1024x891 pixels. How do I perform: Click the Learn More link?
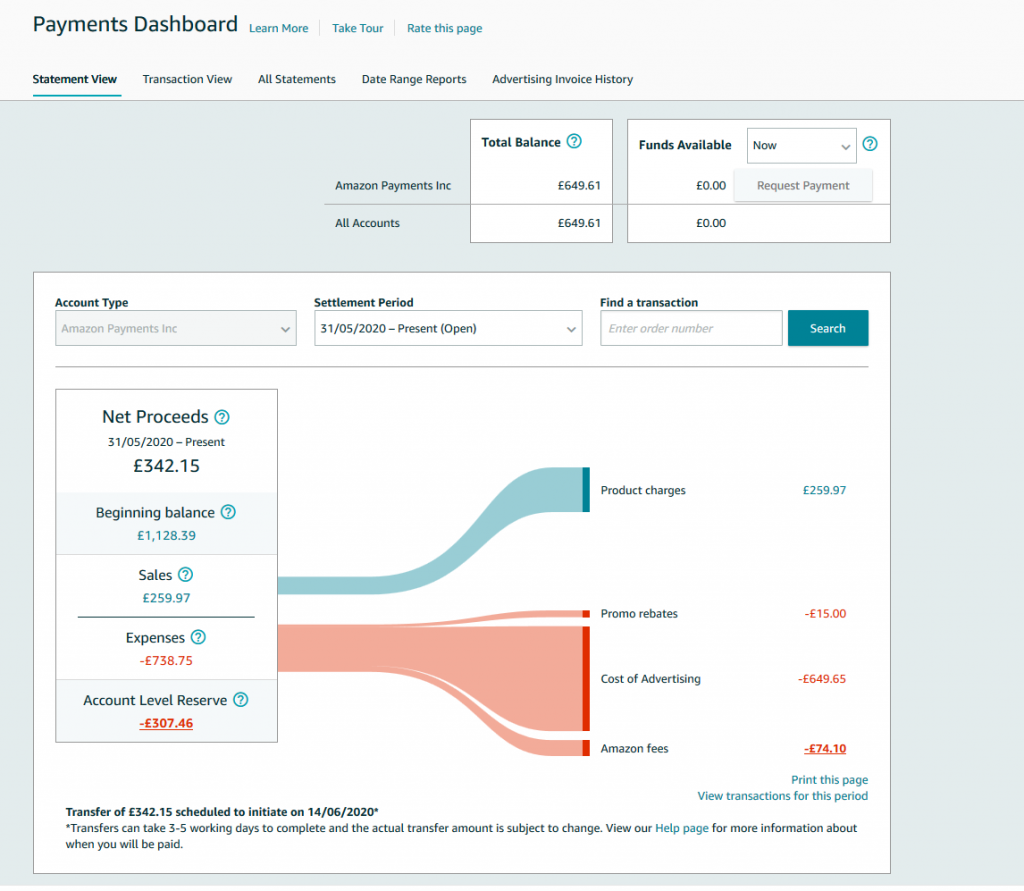point(278,28)
